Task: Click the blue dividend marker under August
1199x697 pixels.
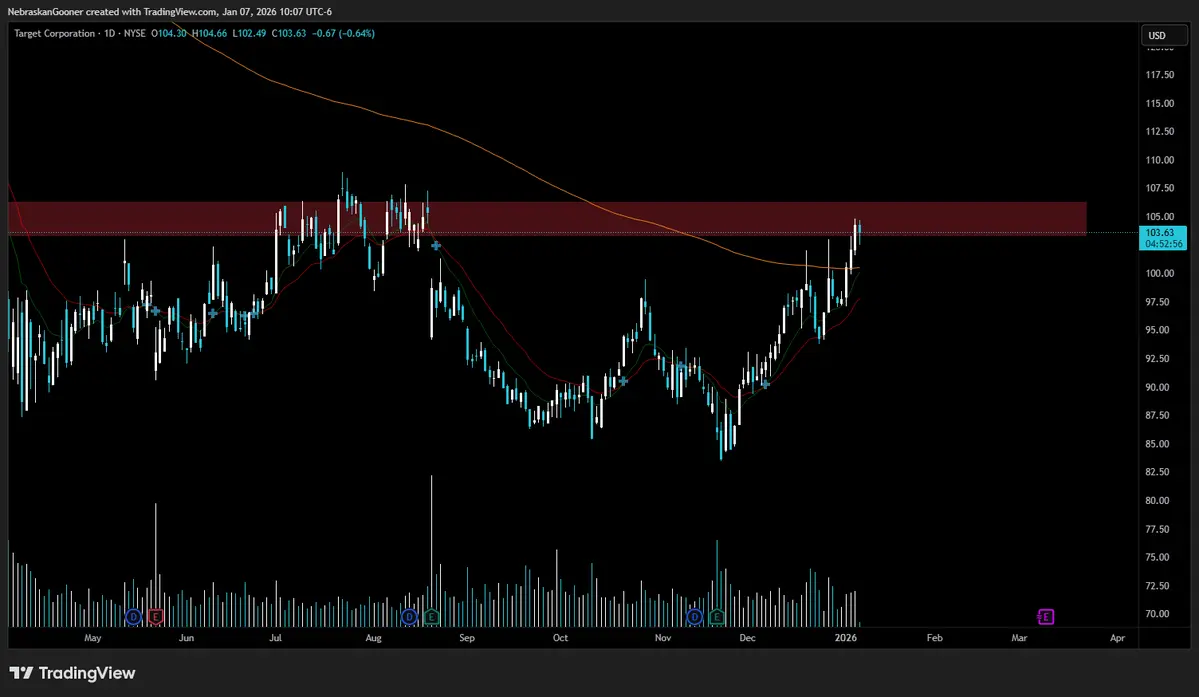Action: [x=409, y=617]
